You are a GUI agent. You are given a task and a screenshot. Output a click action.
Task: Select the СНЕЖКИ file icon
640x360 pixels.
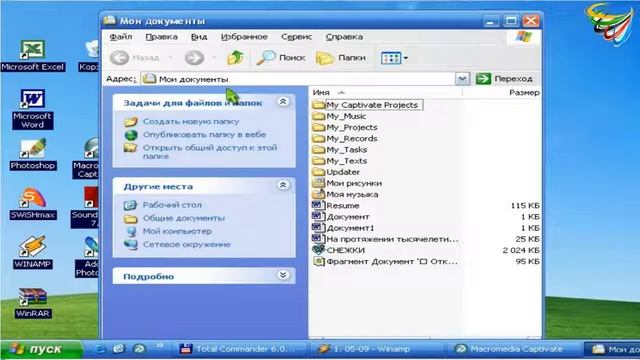point(318,250)
